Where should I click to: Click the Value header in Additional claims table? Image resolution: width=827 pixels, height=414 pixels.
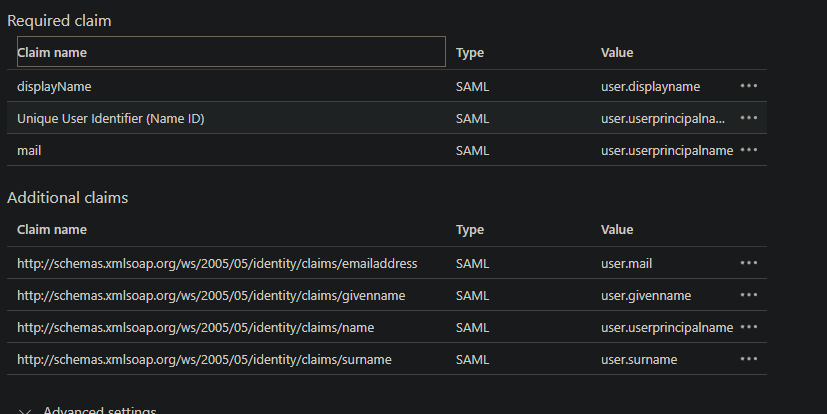[x=617, y=230]
